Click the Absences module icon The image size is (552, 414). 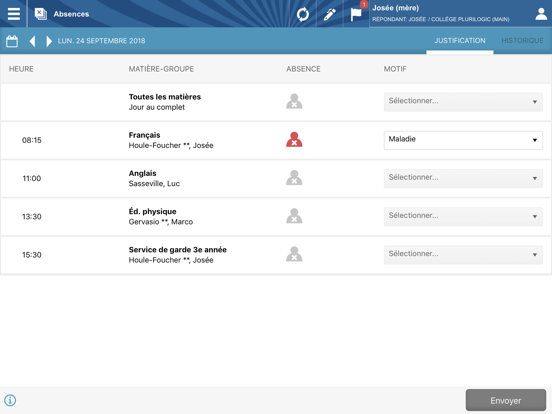coord(40,14)
